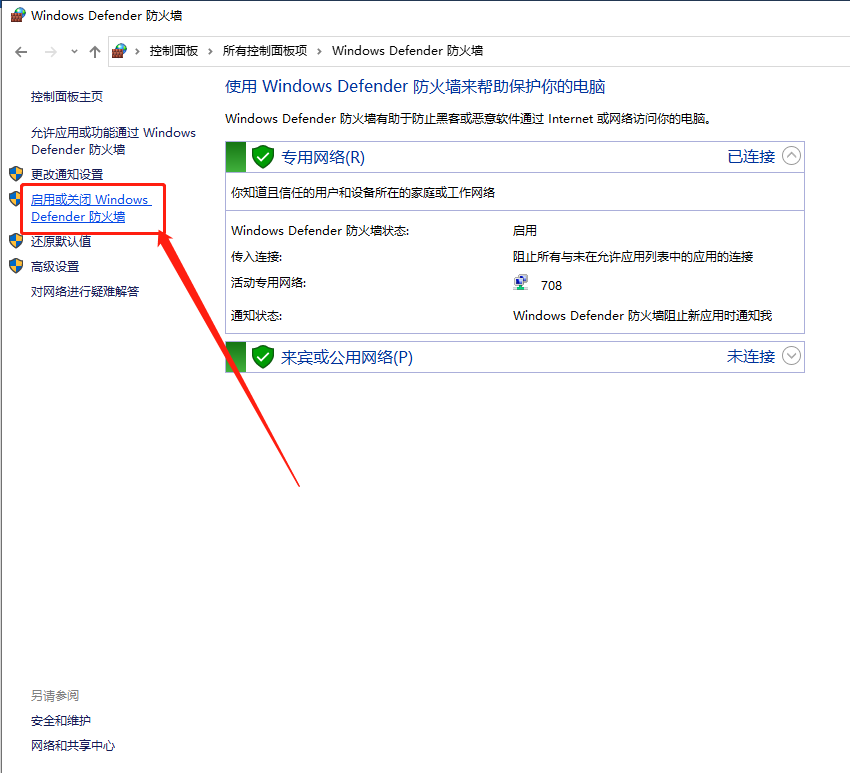Go up one level with up arrow
Image resolution: width=850 pixels, height=773 pixels.
coord(95,52)
